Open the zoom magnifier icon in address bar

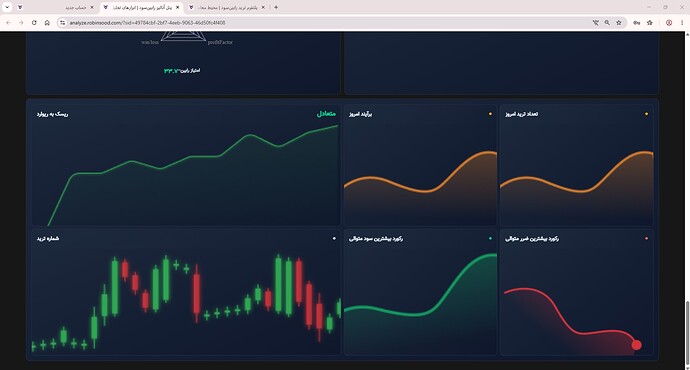(607, 22)
